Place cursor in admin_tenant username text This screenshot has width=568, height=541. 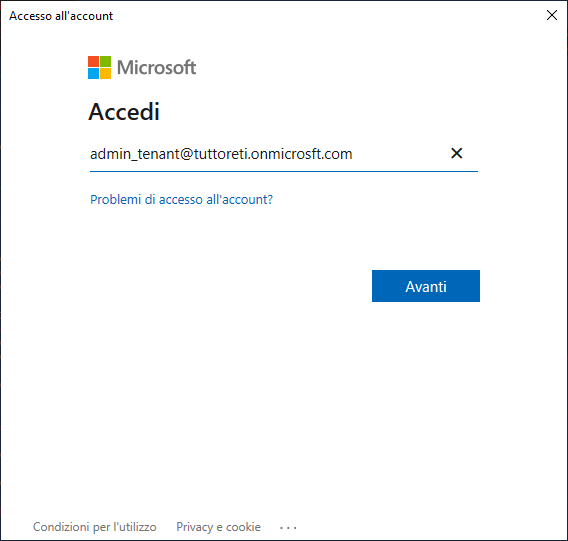point(135,154)
